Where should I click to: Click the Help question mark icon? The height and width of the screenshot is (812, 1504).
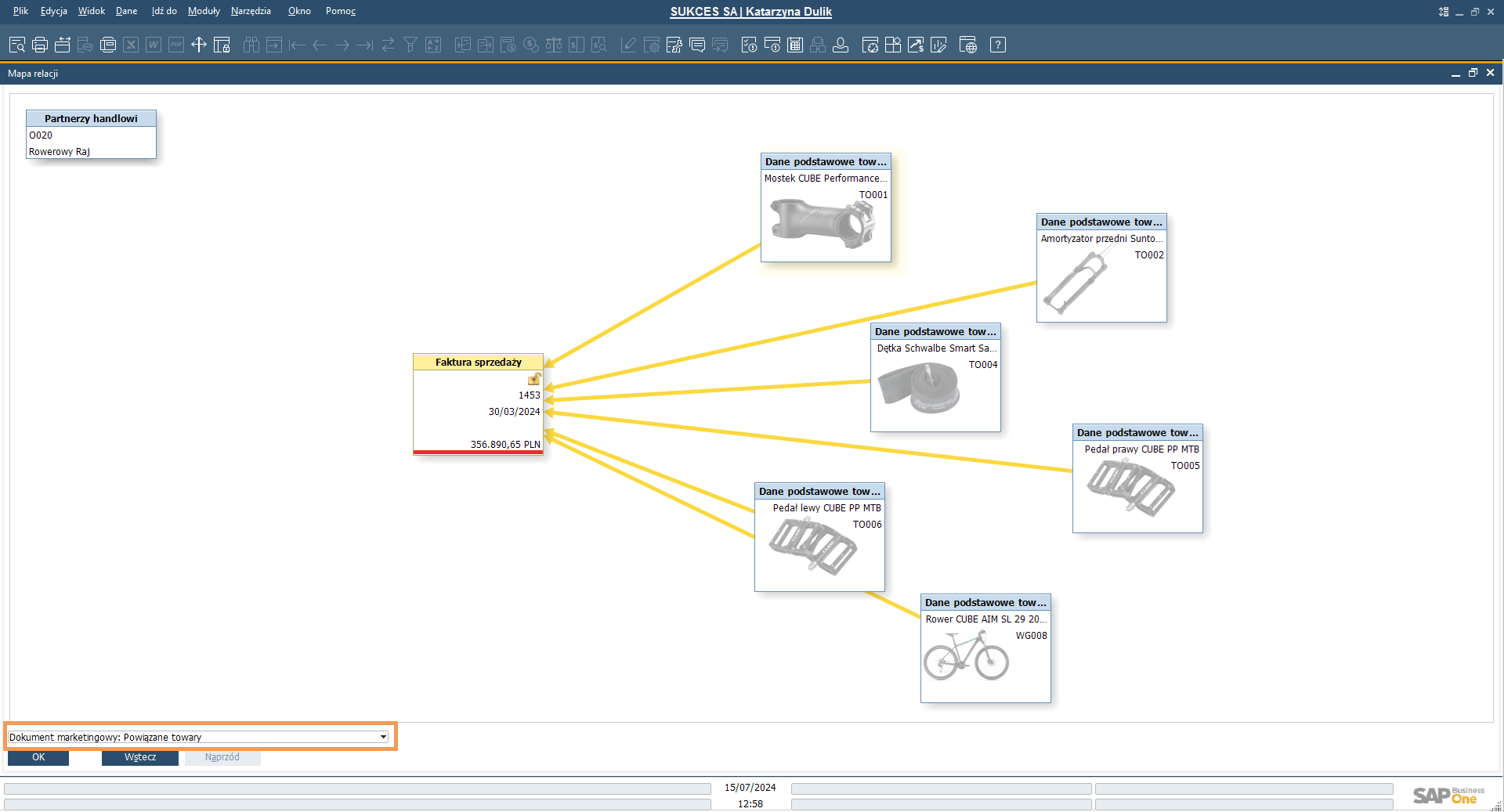(998, 45)
